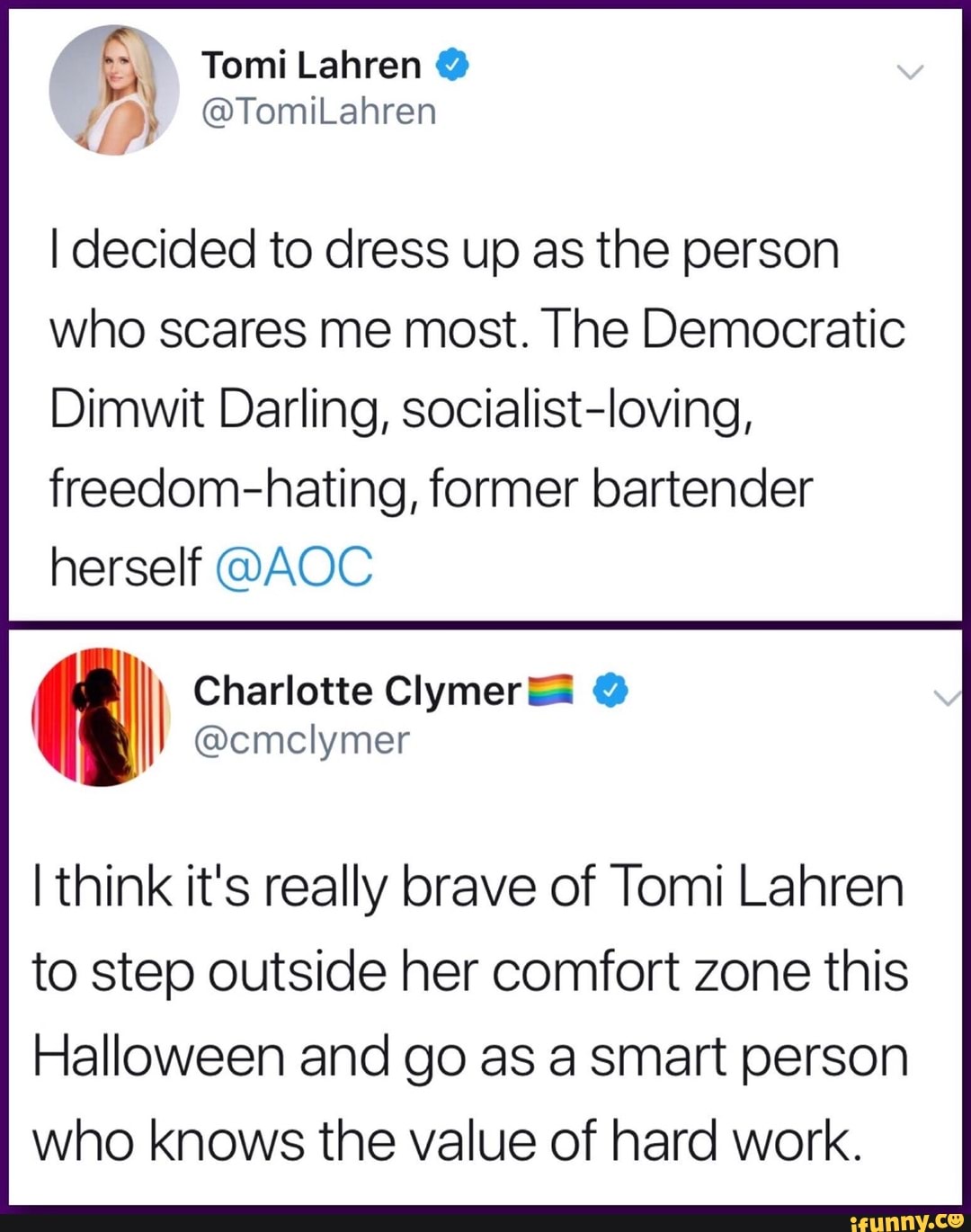This screenshot has width=971, height=1232.
Task: Click Charlotte Clymer's display name
Action: pos(354,691)
